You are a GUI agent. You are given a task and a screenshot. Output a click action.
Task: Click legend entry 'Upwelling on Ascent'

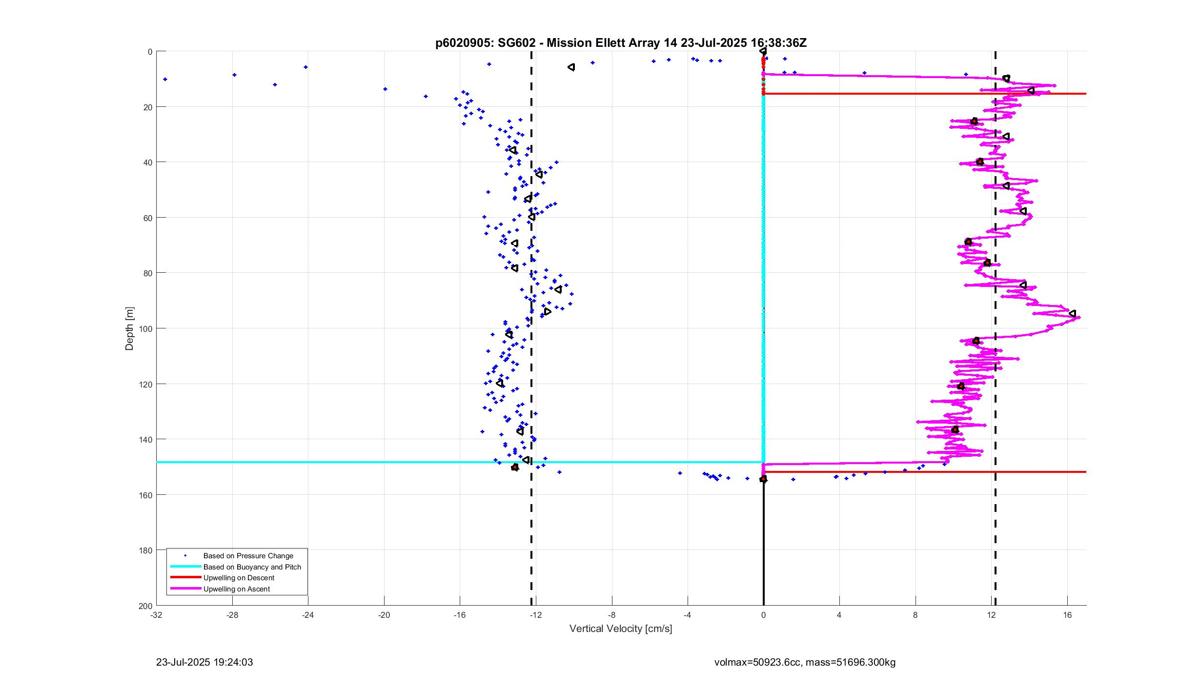(236, 589)
